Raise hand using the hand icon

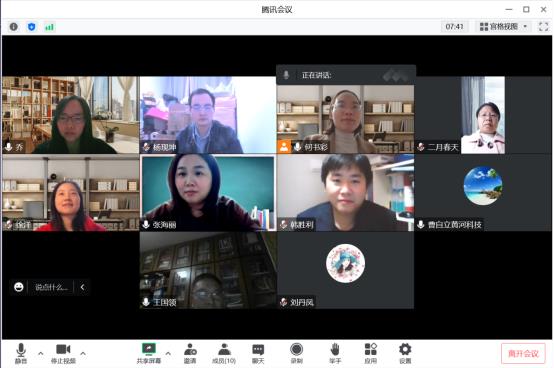(335, 353)
